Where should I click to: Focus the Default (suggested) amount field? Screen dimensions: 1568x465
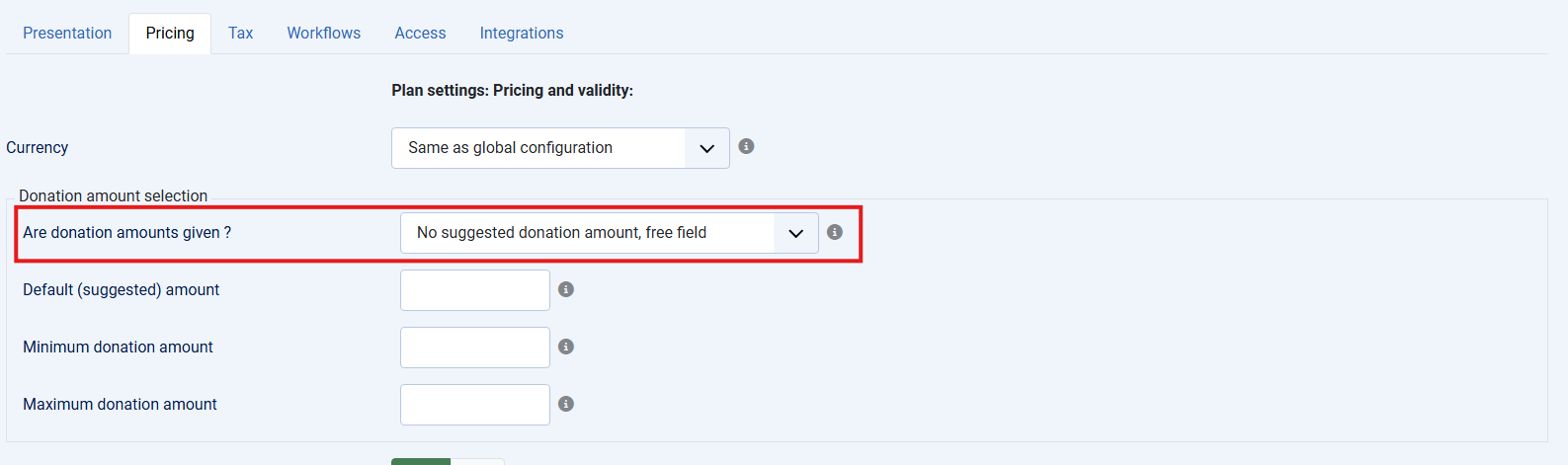pos(475,290)
